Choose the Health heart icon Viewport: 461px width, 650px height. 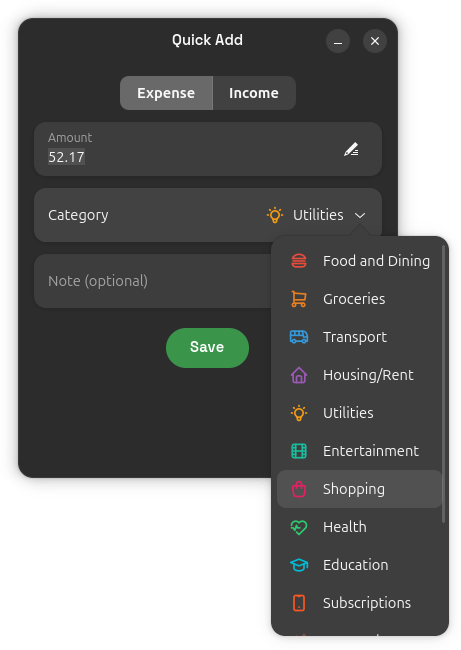coord(298,527)
